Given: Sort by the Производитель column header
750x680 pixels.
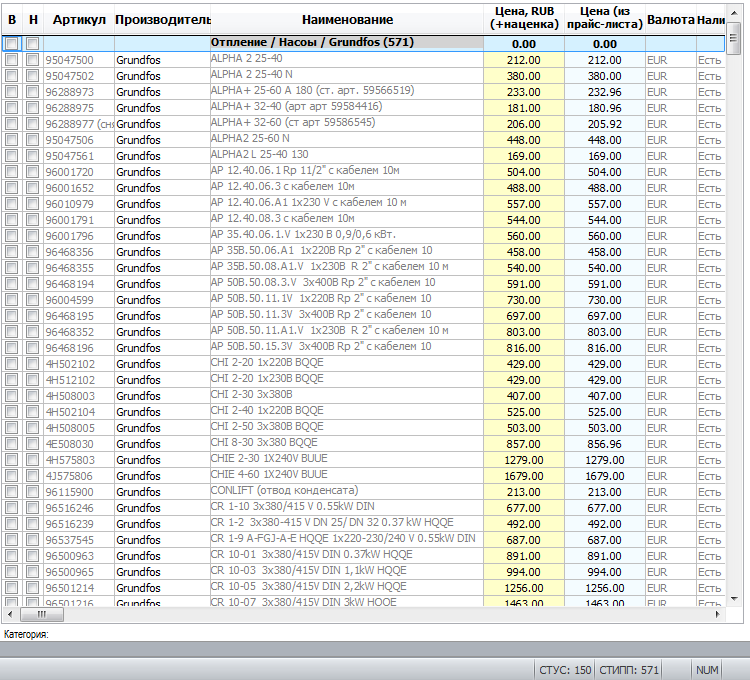Looking at the screenshot, I should point(163,20).
